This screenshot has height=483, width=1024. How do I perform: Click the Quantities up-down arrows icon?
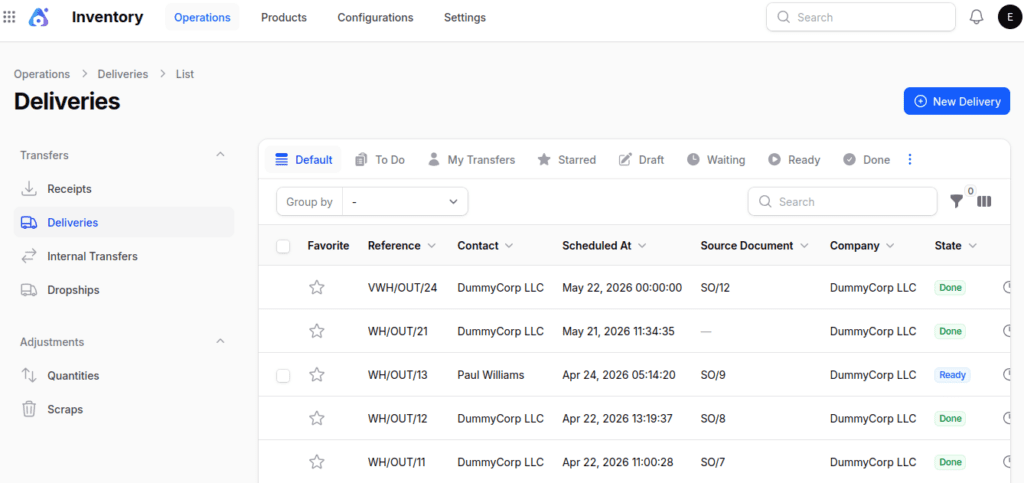(29, 375)
